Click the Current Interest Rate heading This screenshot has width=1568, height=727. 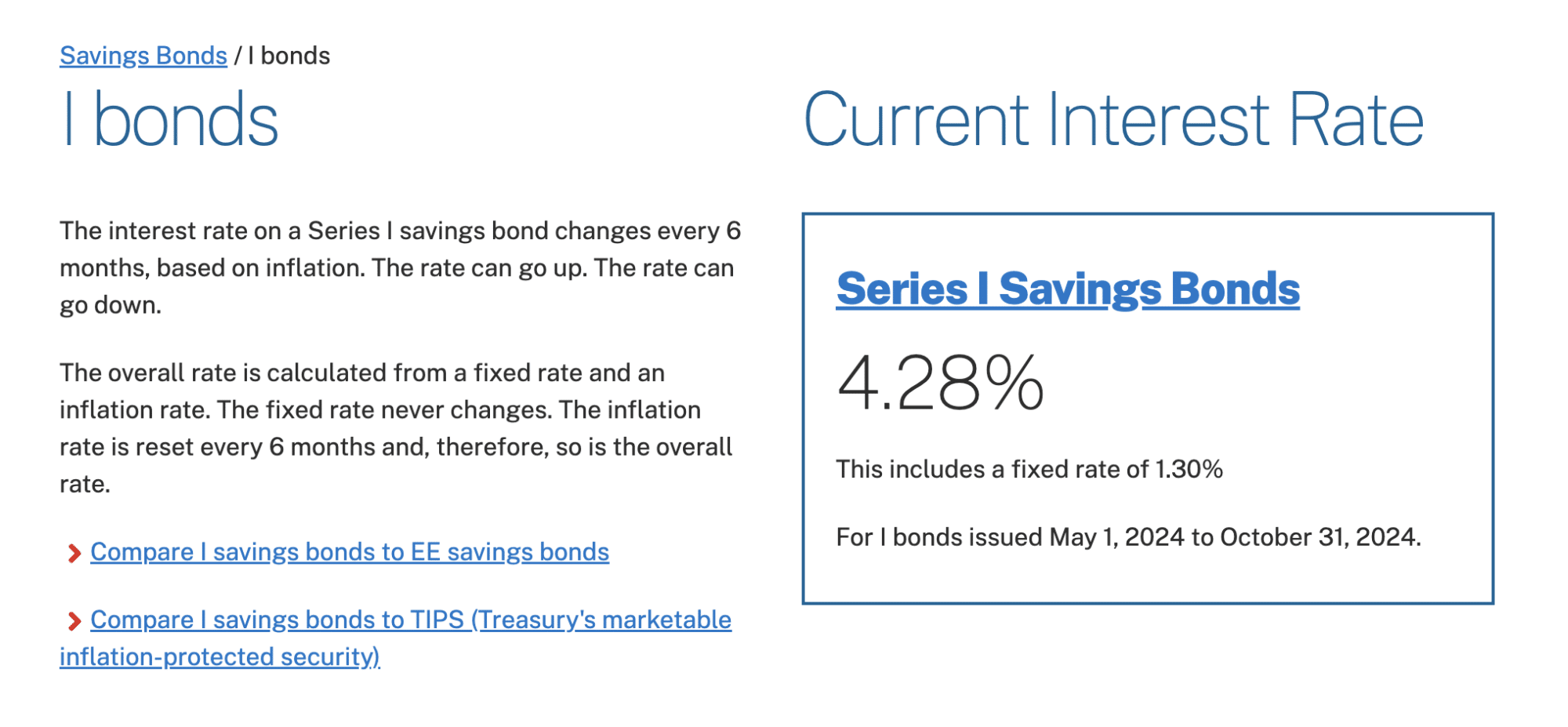point(1114,119)
